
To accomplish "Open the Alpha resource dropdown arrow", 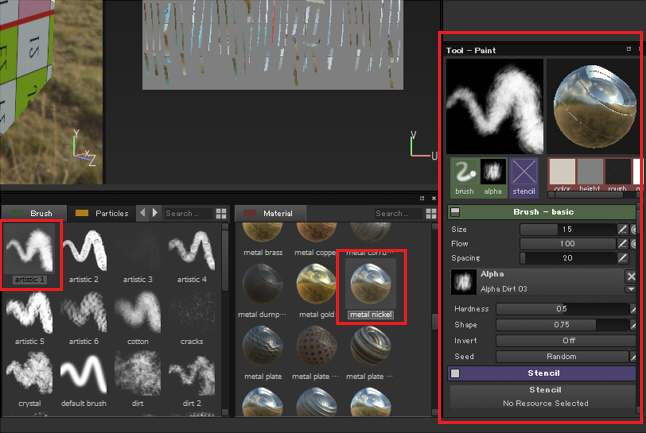I will 631,289.
